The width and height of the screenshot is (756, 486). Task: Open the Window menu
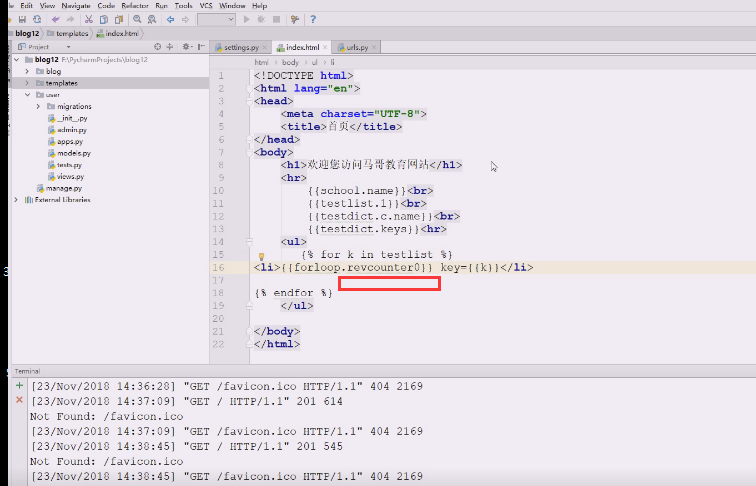click(x=232, y=6)
